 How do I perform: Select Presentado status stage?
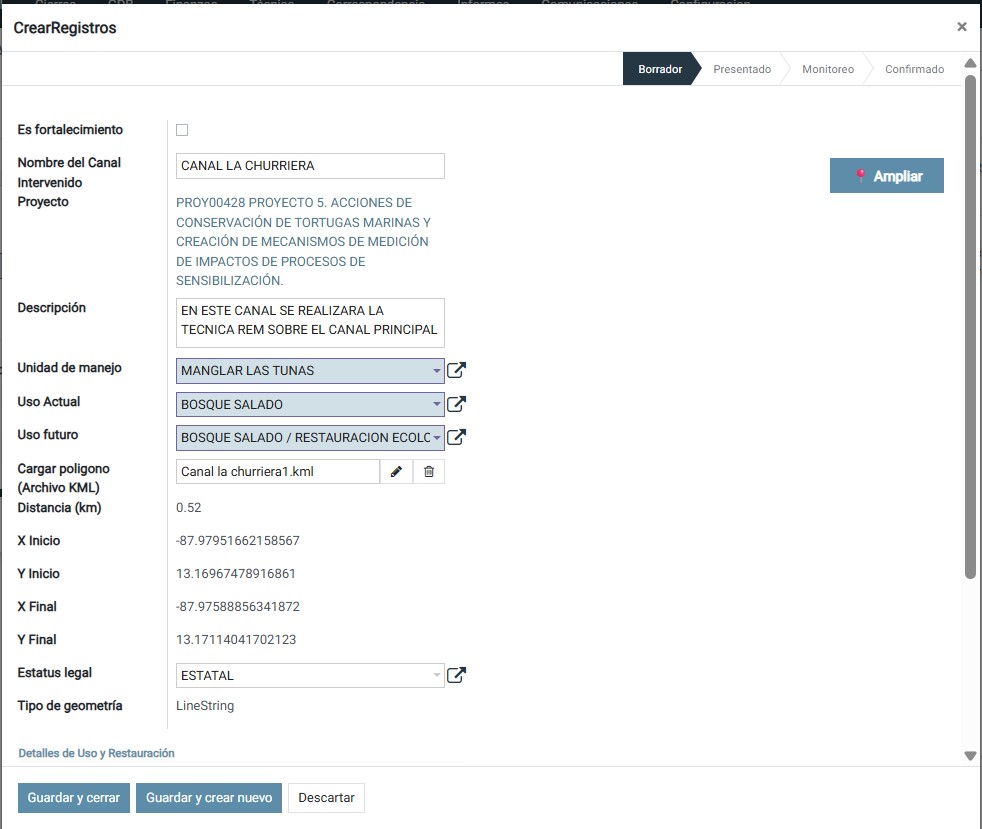(742, 69)
